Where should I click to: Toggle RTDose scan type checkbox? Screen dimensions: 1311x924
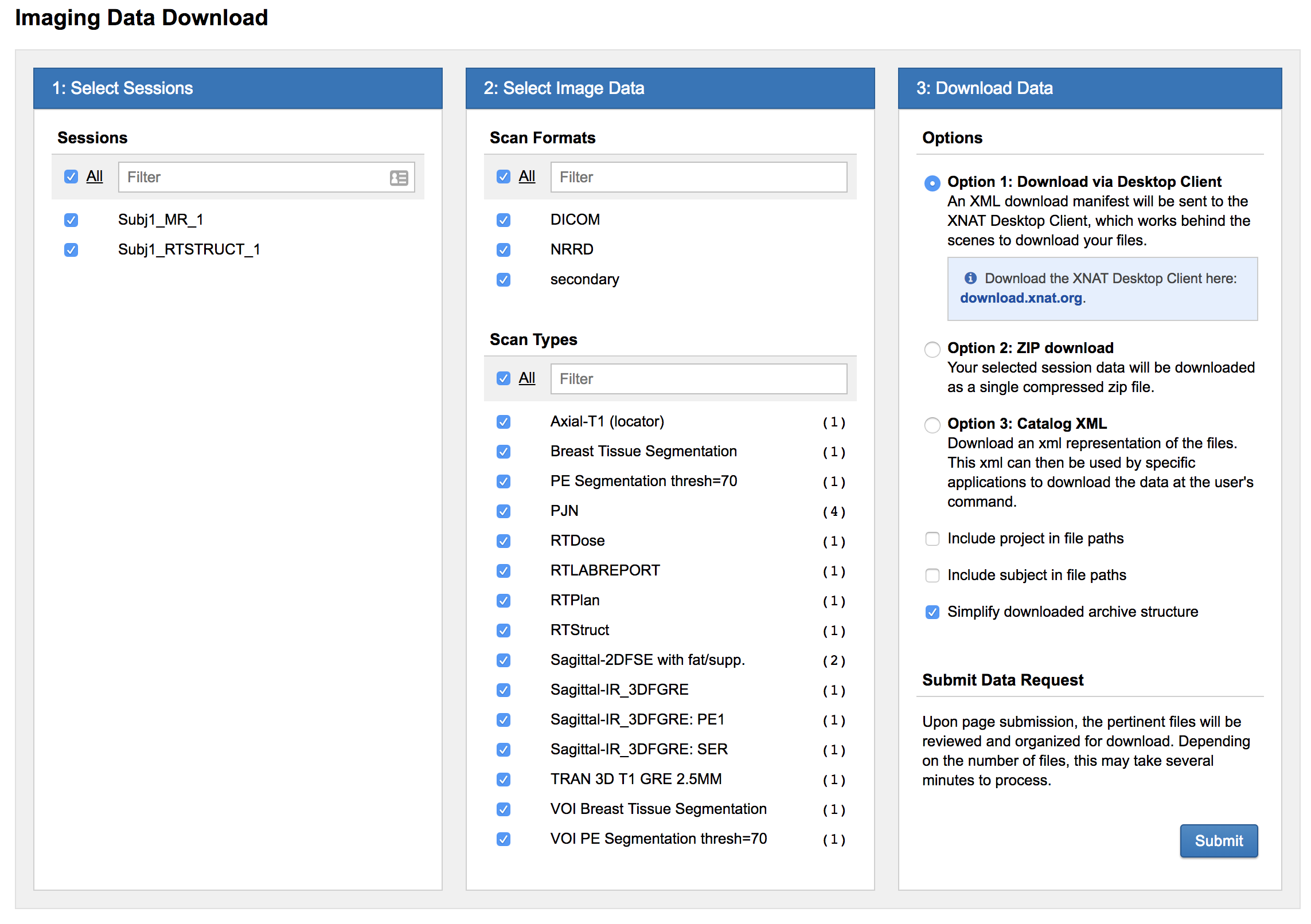(x=504, y=541)
